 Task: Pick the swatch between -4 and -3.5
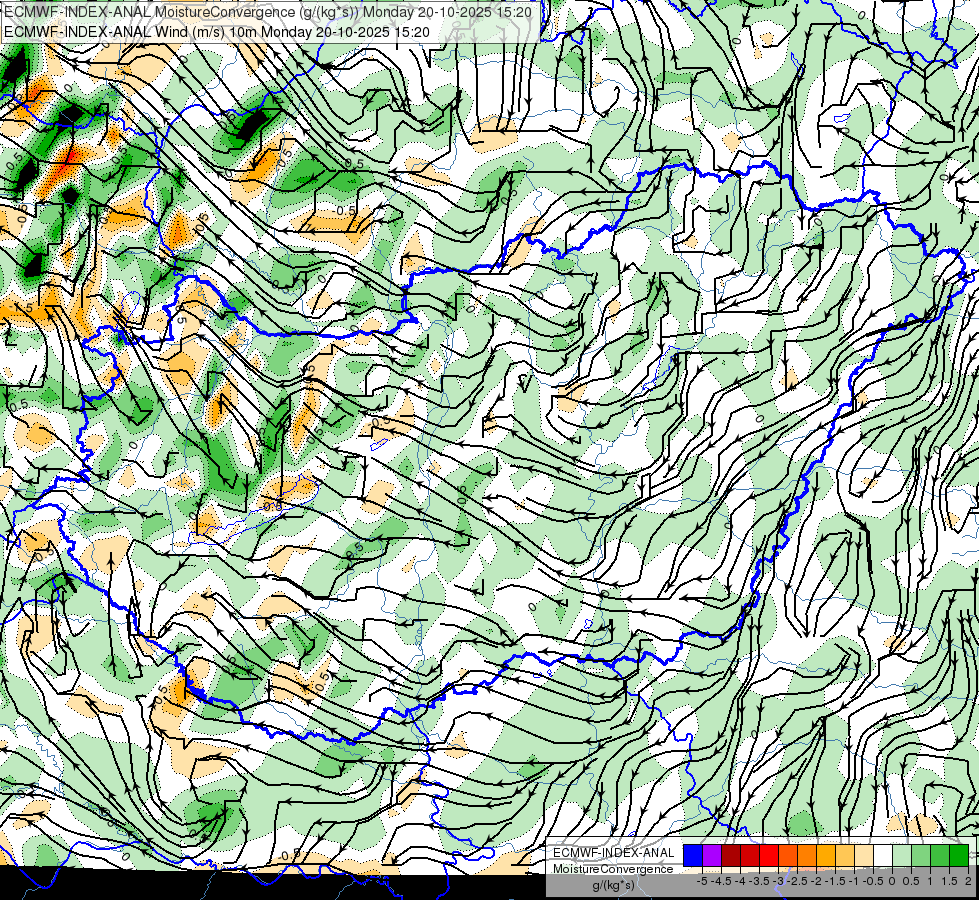tap(750, 856)
